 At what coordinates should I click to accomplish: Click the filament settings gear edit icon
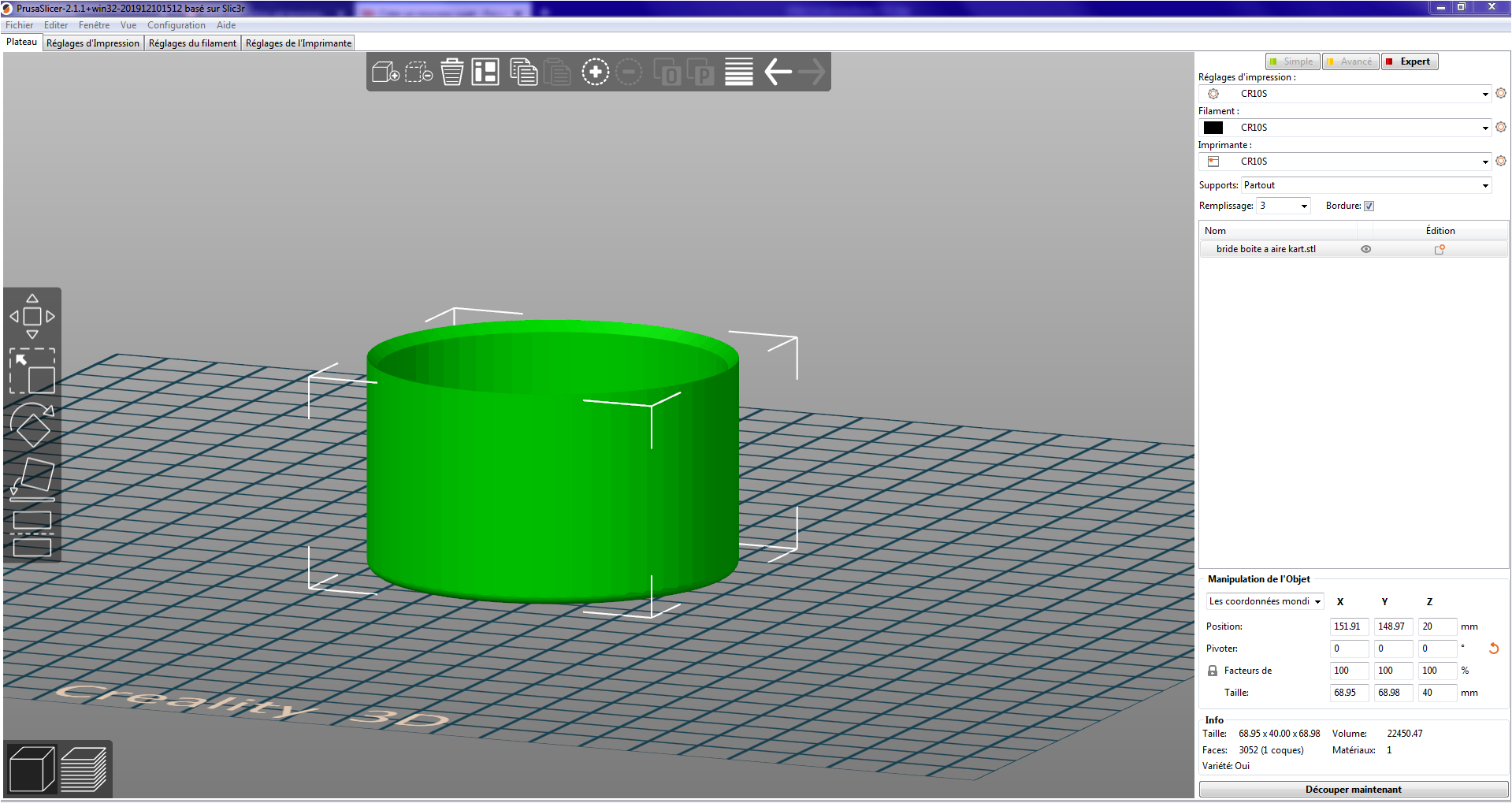[x=1501, y=127]
